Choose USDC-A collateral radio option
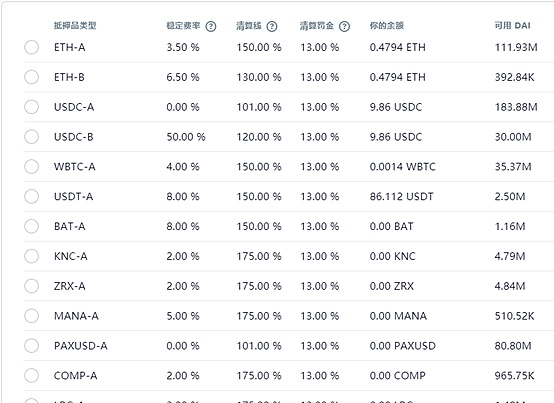 pos(31,107)
